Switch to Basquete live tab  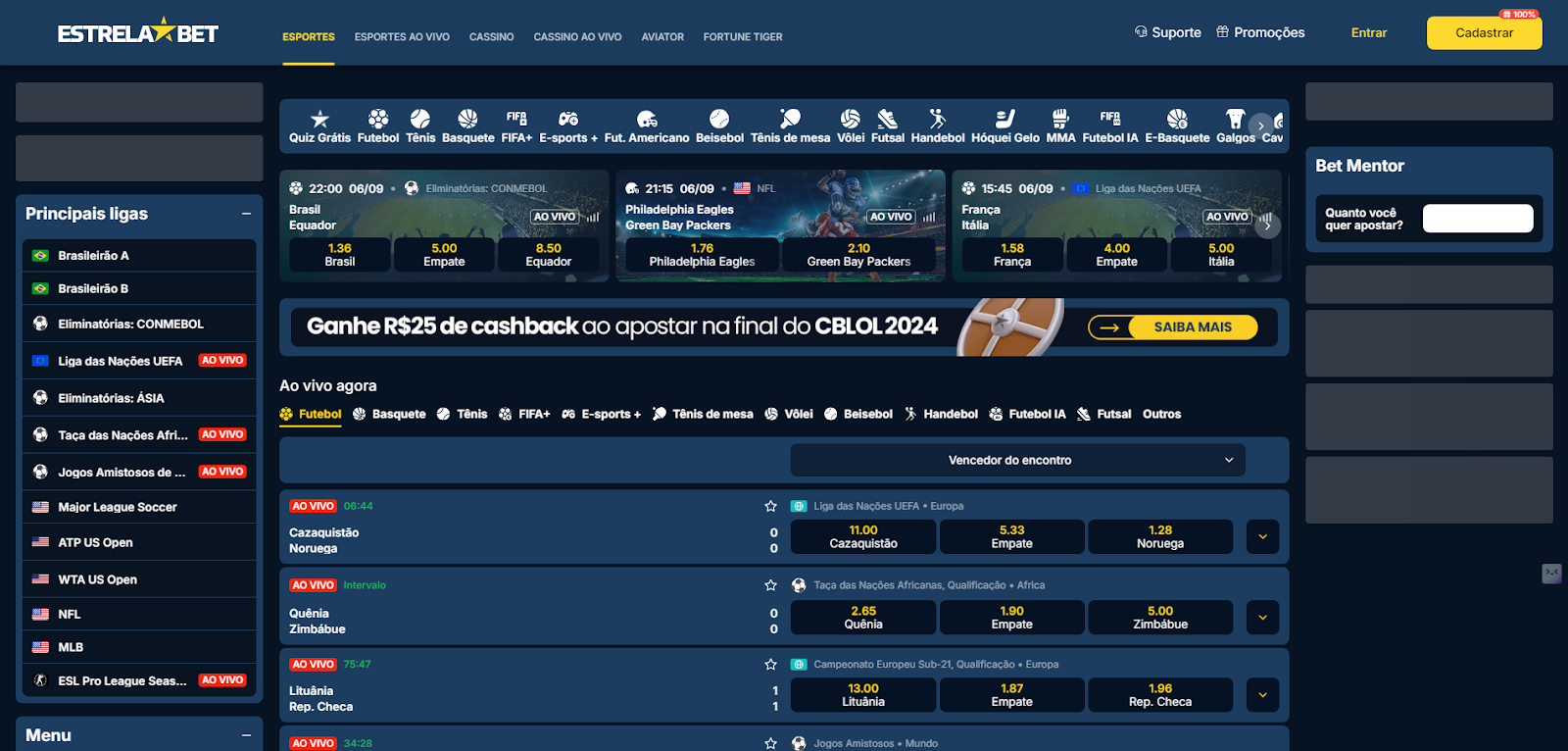point(389,414)
